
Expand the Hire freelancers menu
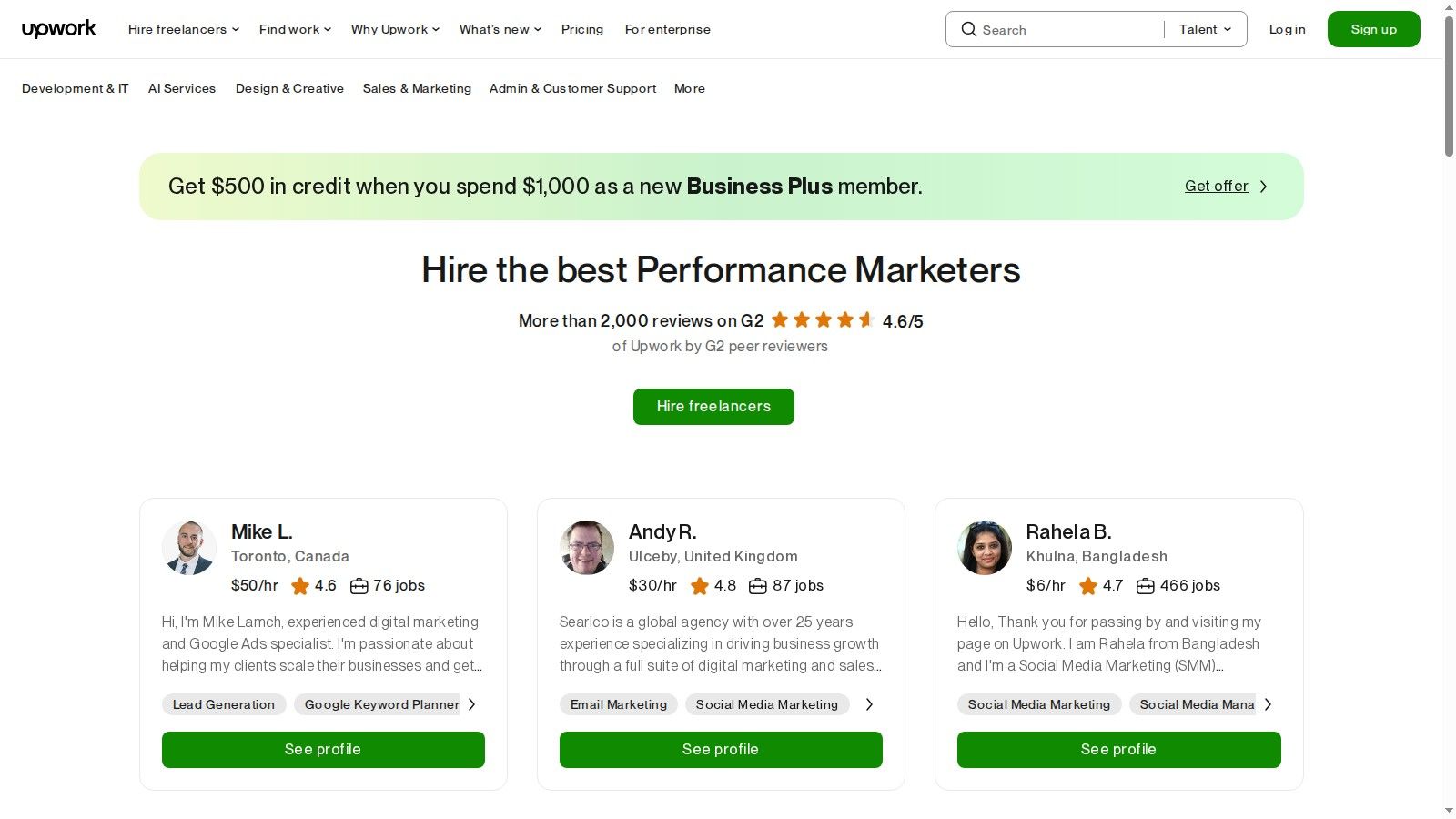coord(182,29)
